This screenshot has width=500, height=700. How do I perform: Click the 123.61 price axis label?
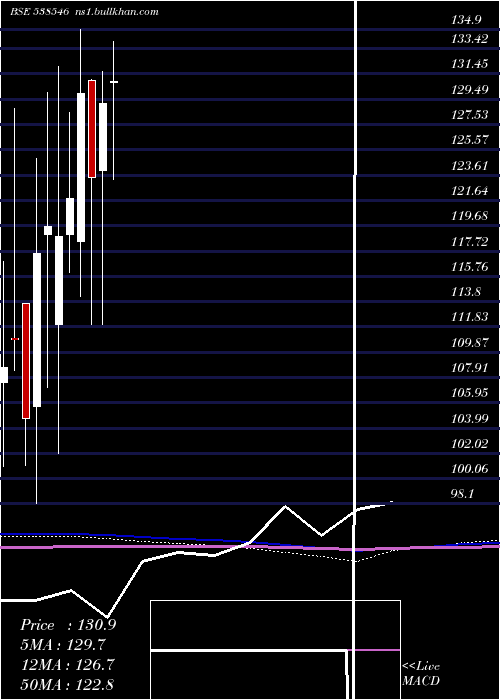pos(469,166)
